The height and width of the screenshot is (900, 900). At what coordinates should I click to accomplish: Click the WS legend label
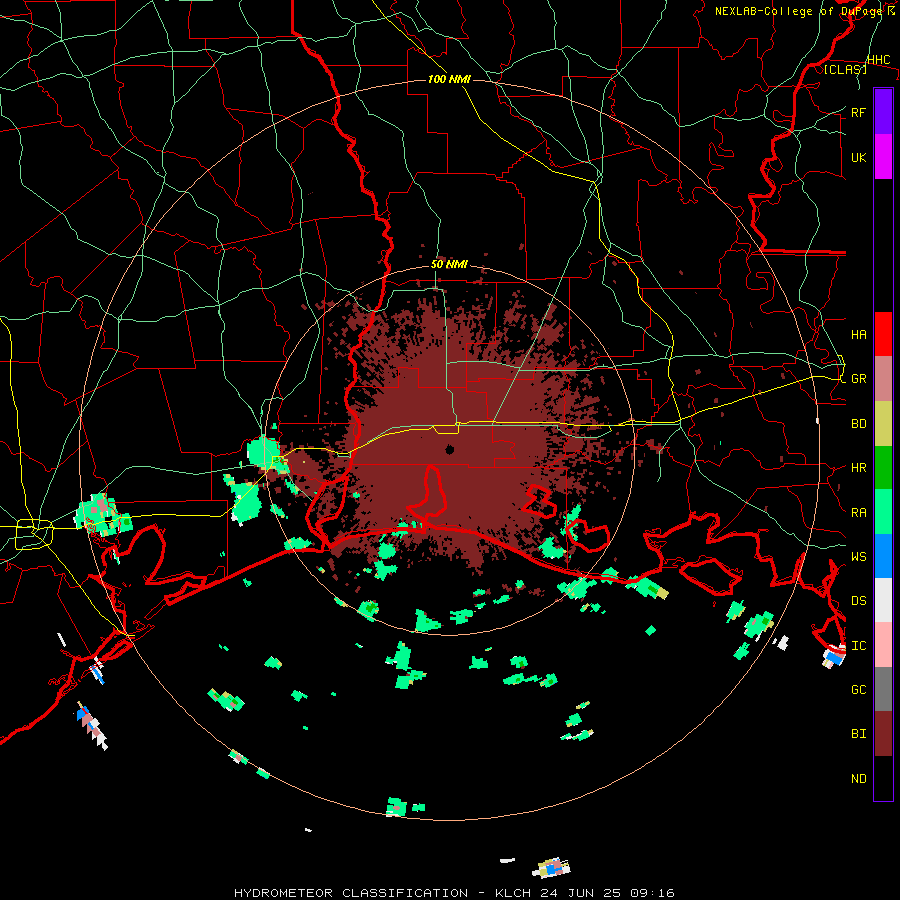click(858, 556)
